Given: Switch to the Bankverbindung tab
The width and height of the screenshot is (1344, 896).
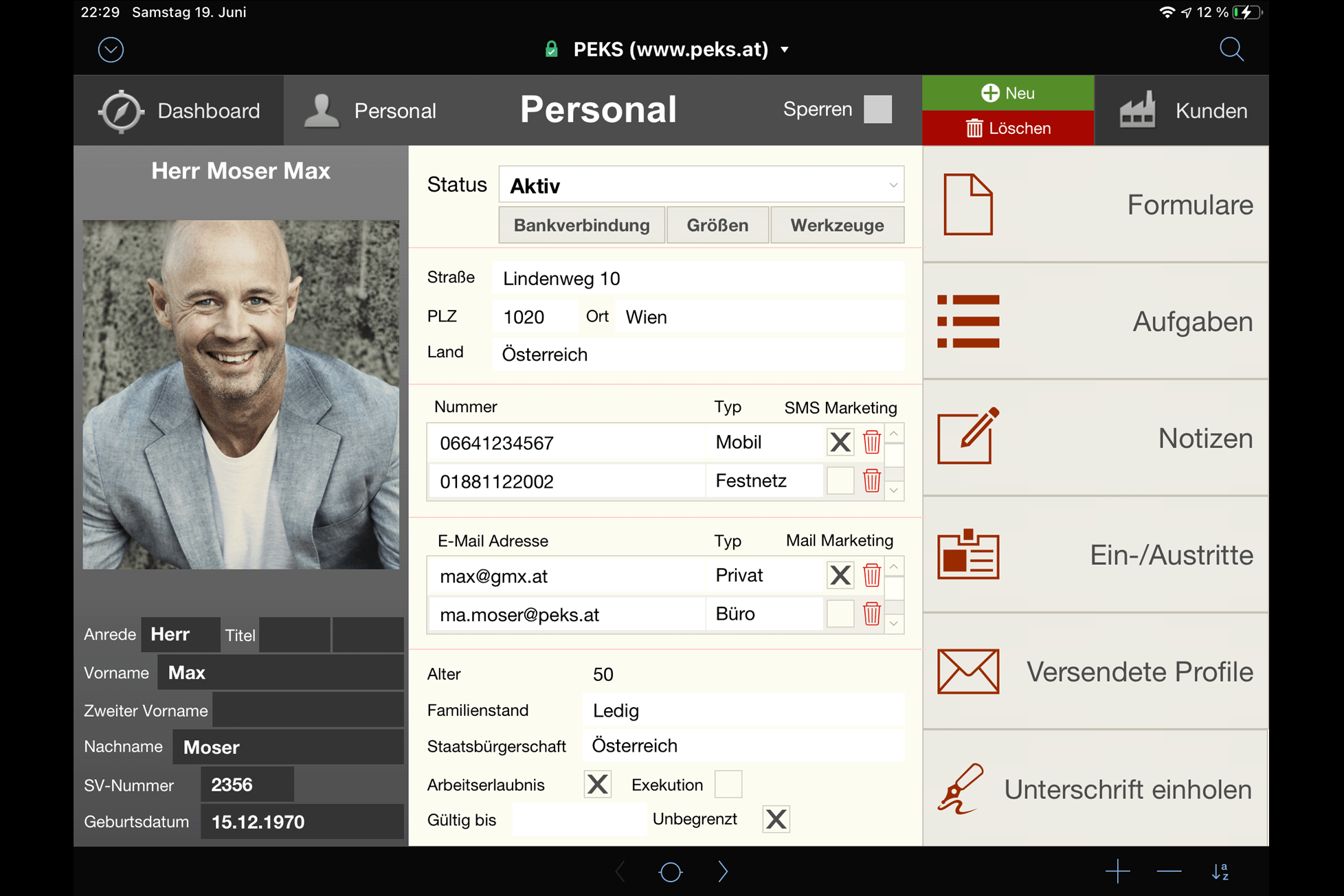Looking at the screenshot, I should point(581,225).
